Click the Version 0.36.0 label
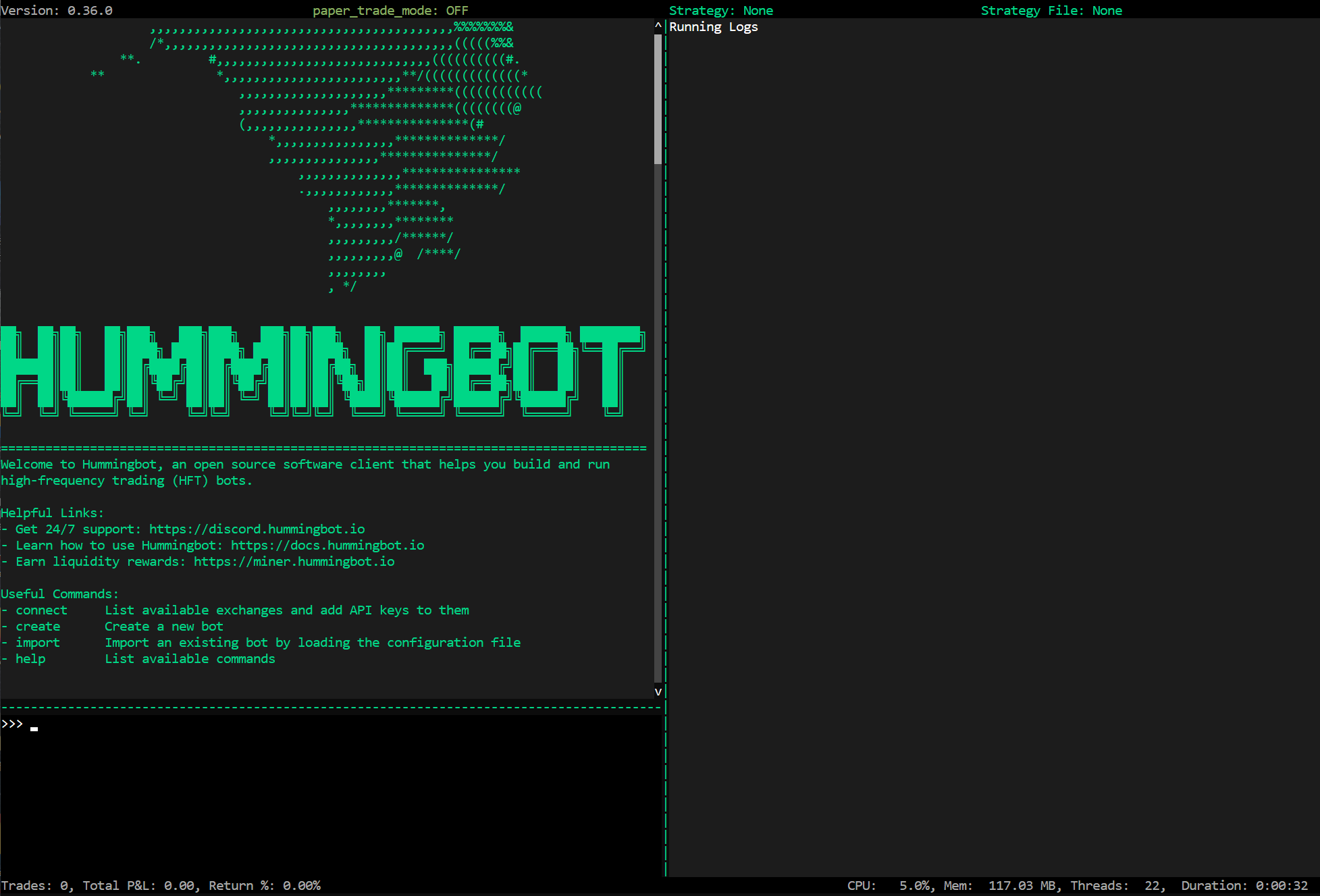 point(56,10)
